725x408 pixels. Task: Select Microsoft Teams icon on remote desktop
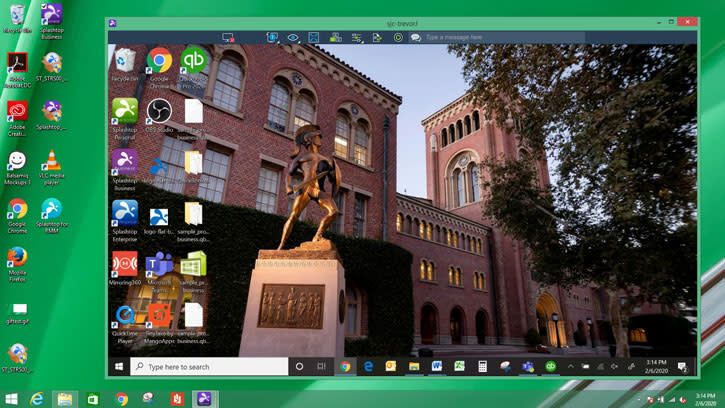click(x=159, y=265)
